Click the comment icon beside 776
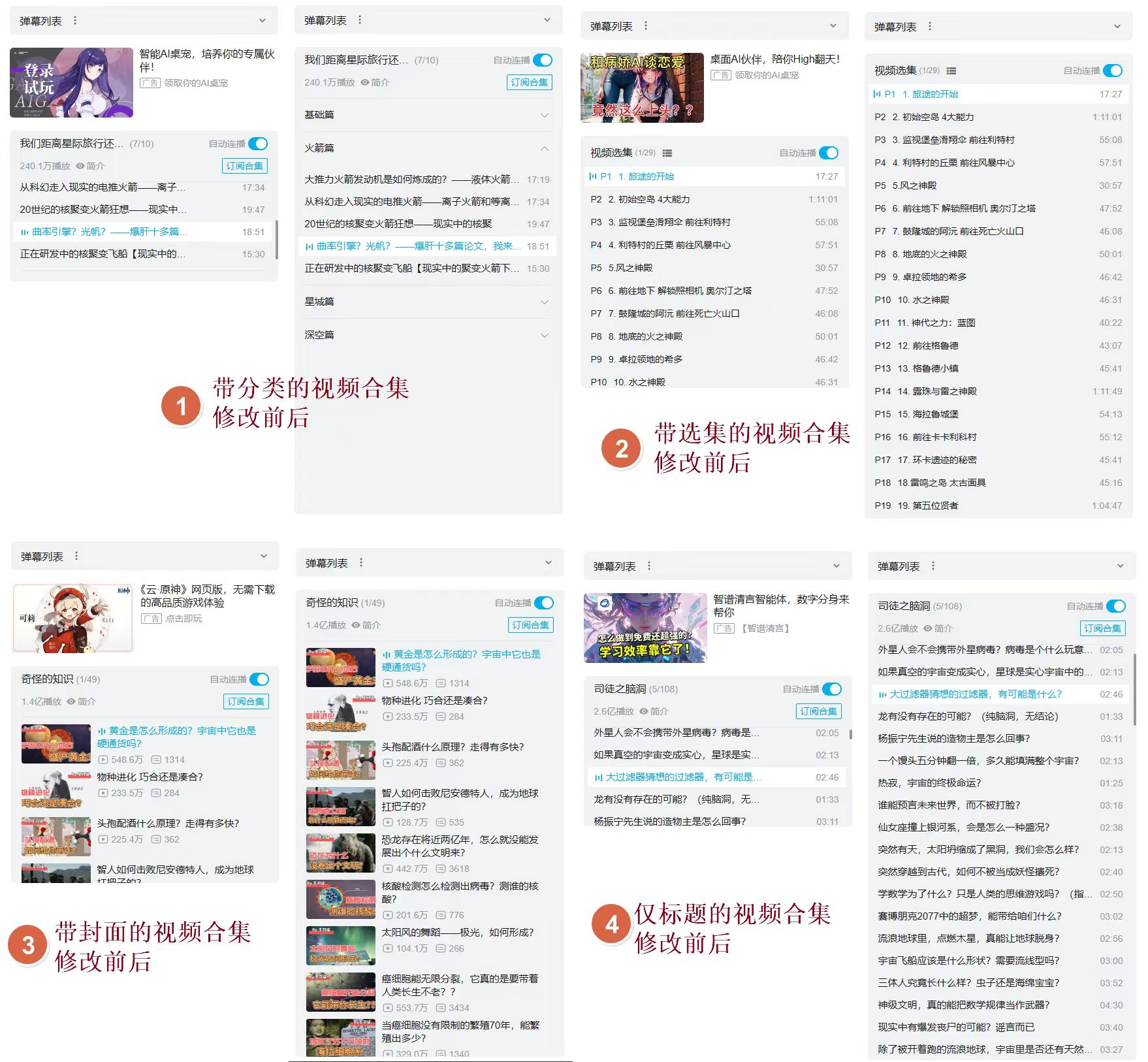The image size is (1148, 1062). point(440,915)
